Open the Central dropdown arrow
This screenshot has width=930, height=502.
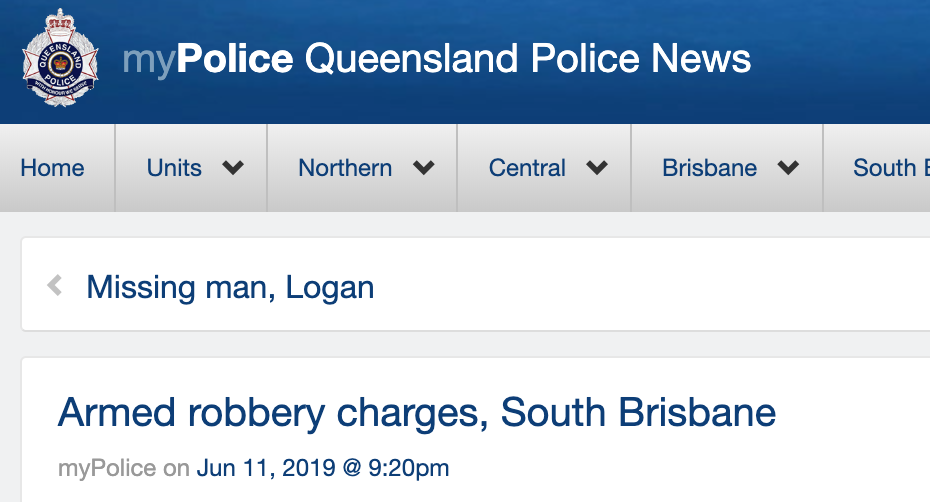[597, 168]
